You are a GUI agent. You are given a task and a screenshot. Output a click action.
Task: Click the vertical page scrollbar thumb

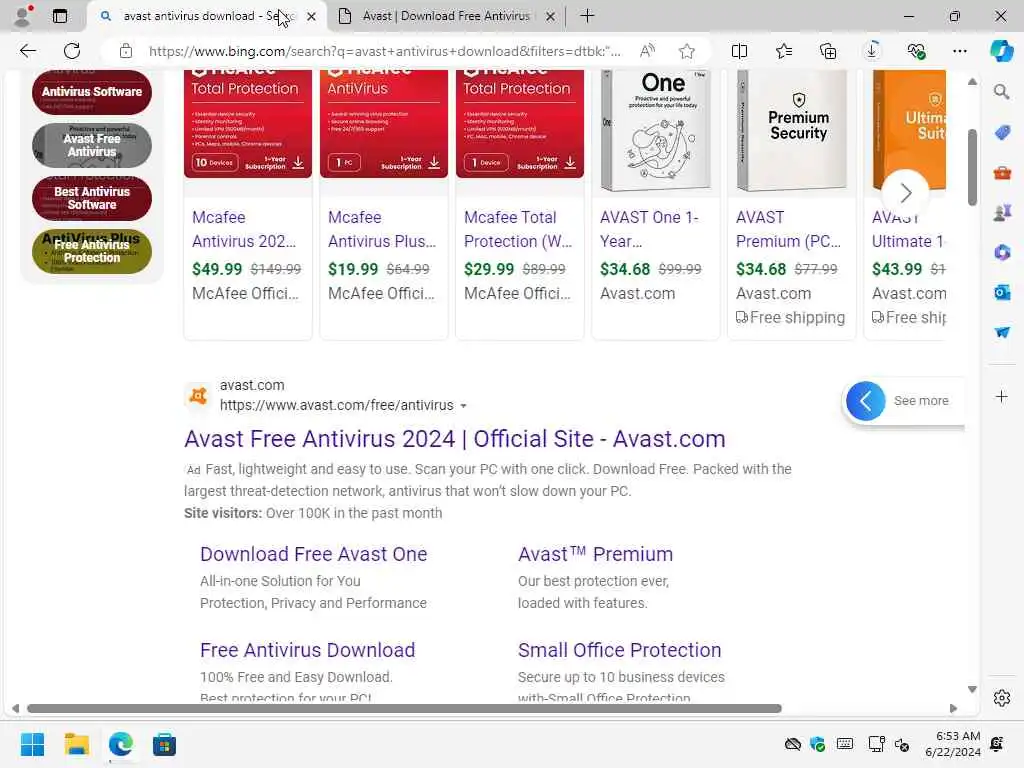pos(972,167)
